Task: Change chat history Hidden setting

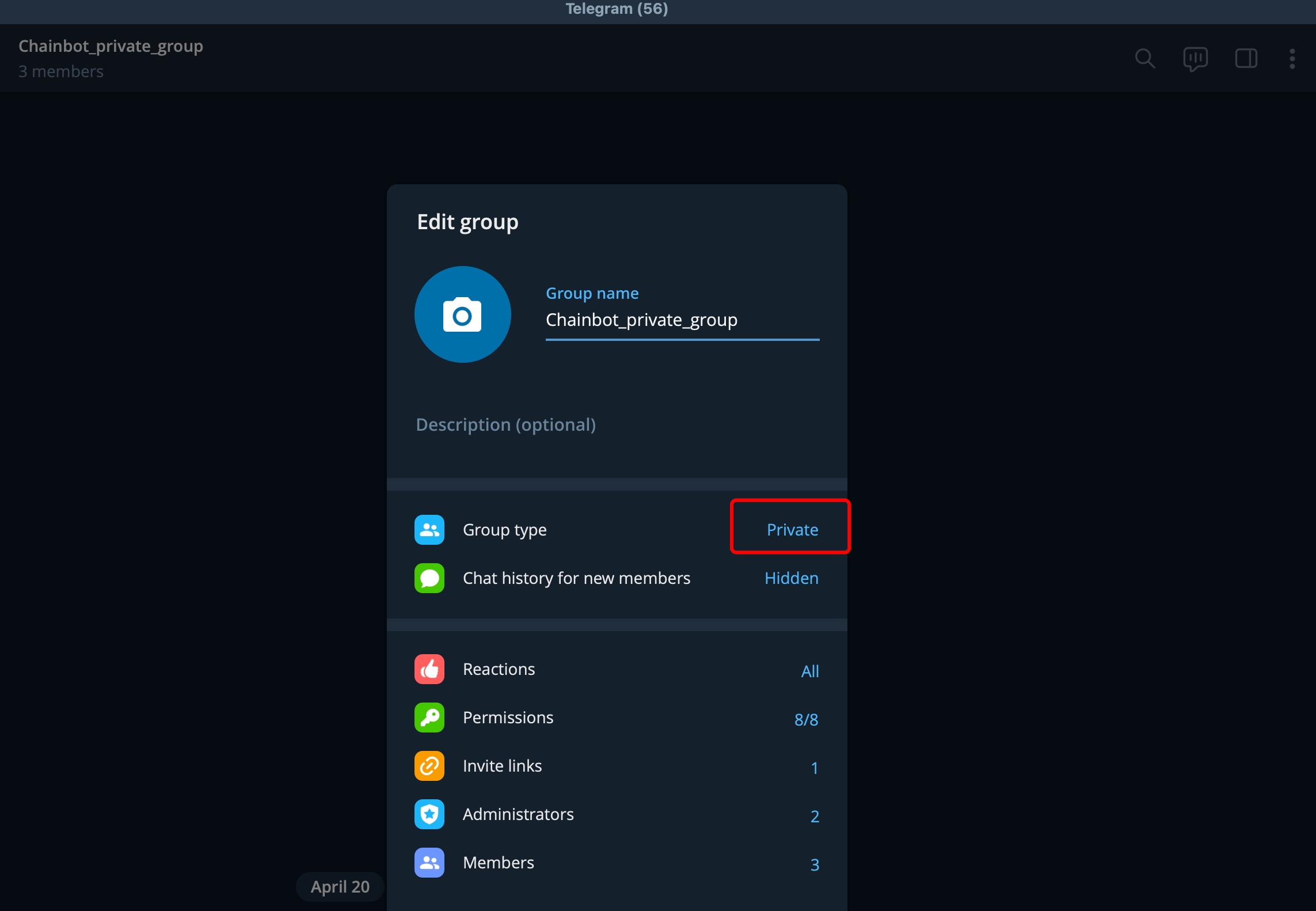Action: (791, 578)
